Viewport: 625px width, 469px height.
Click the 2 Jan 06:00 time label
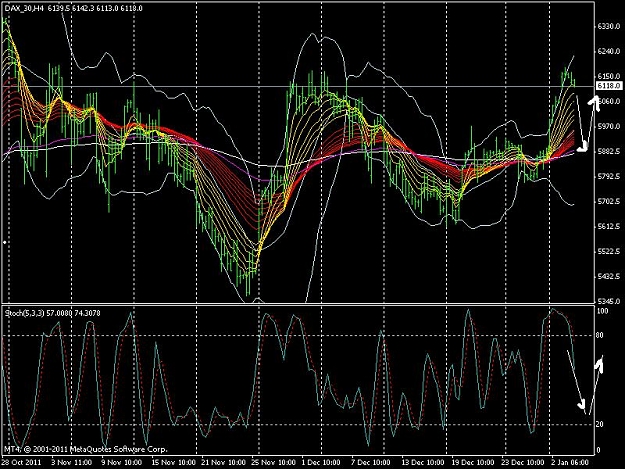570,462
